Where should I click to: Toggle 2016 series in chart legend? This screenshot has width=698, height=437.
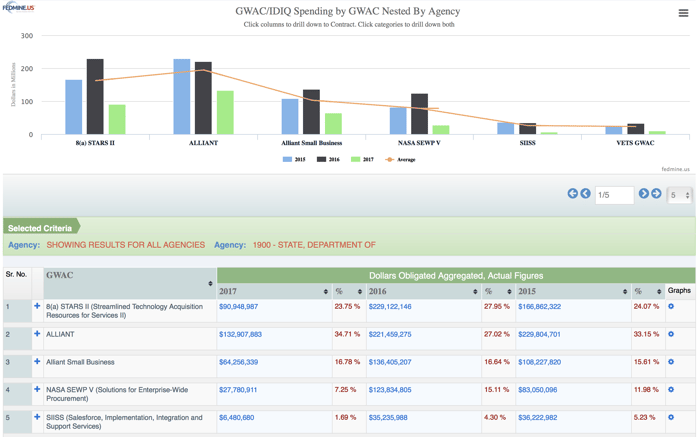[x=328, y=159]
